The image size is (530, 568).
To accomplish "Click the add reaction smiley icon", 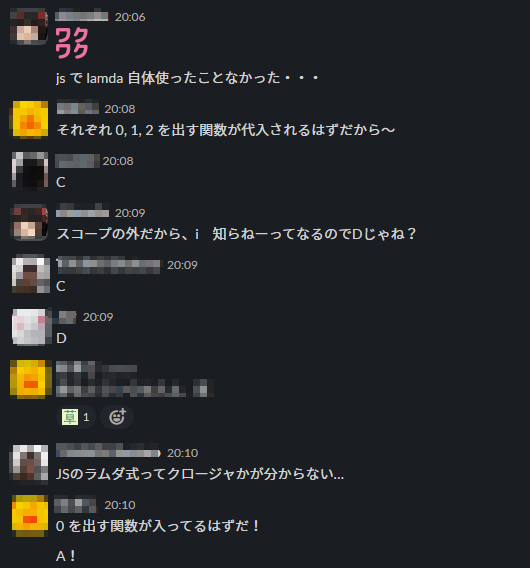I will (x=117, y=417).
